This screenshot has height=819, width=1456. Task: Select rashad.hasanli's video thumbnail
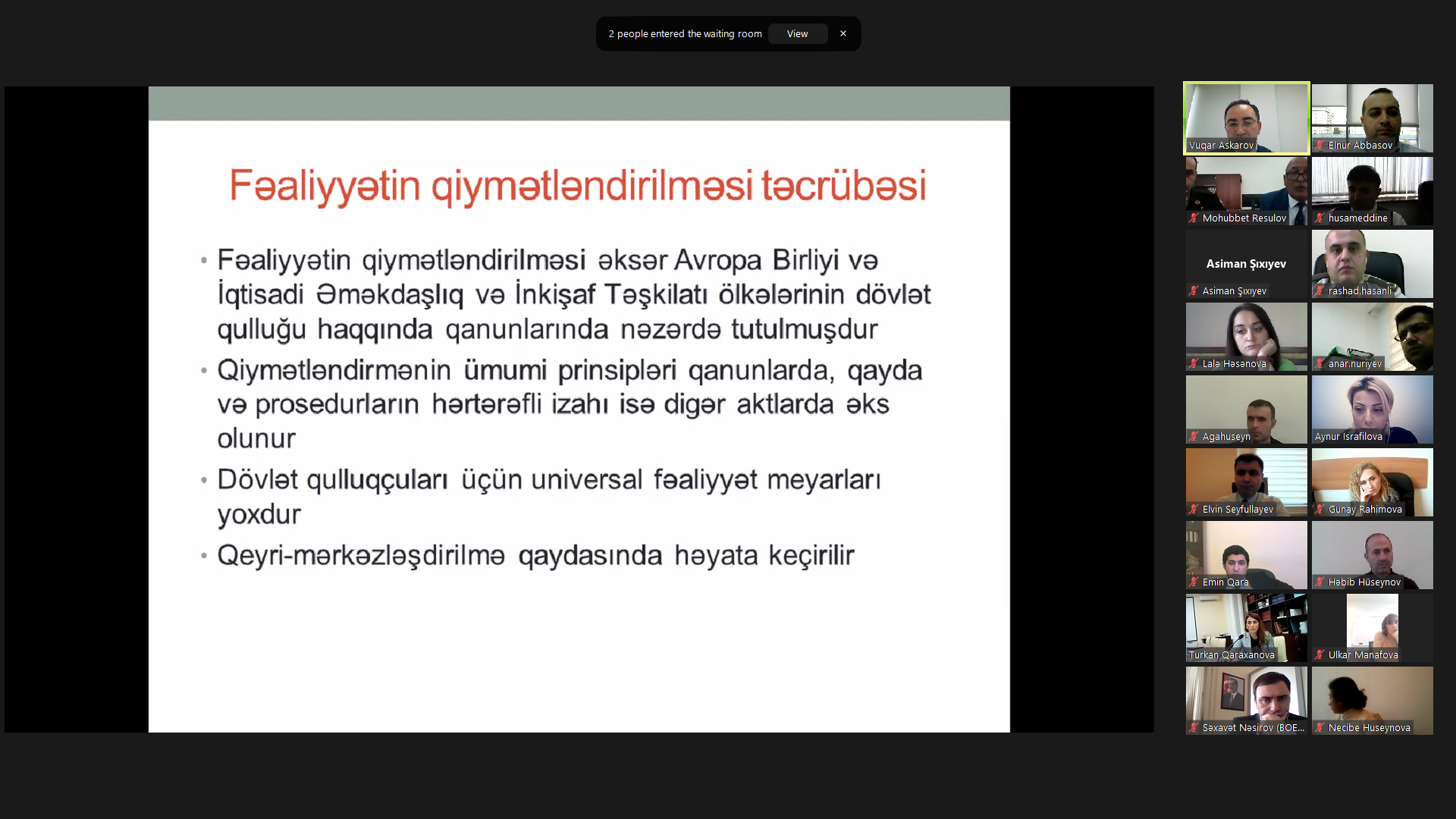pyautogui.click(x=1372, y=264)
